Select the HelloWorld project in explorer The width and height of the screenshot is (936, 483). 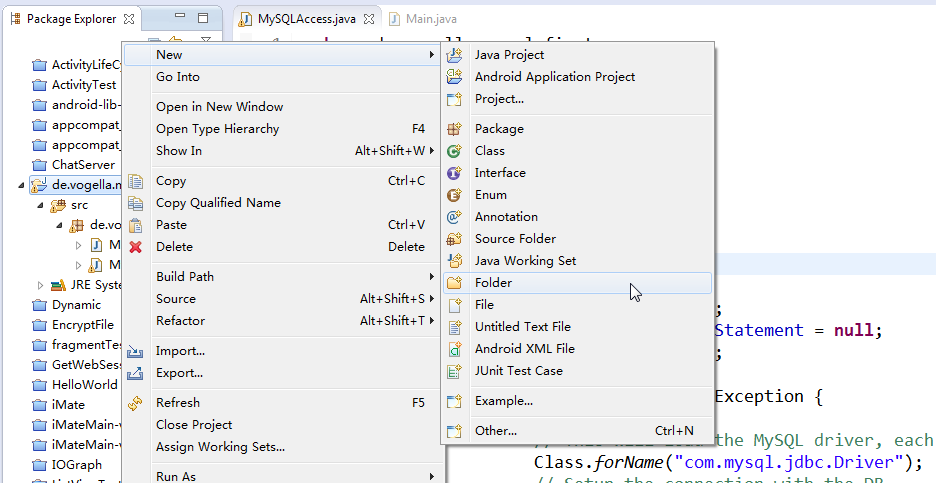(x=84, y=385)
